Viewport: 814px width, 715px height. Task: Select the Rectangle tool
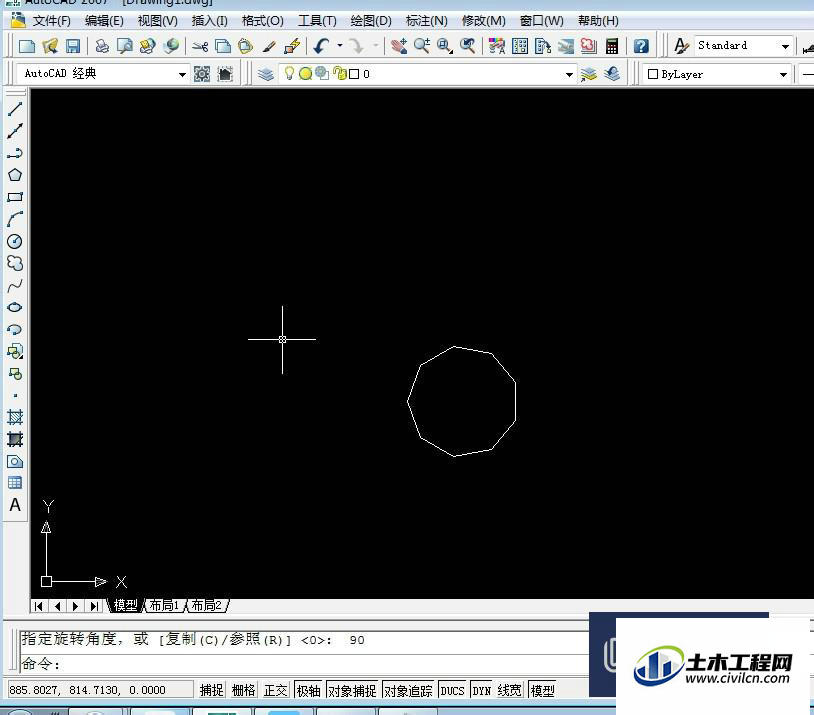coord(15,197)
